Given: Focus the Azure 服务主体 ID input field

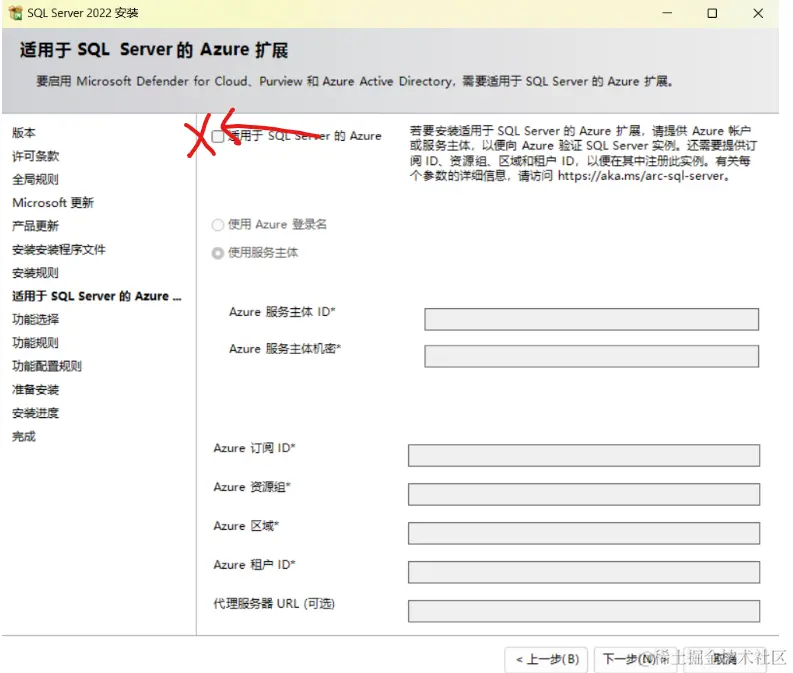Looking at the screenshot, I should coord(591,320).
